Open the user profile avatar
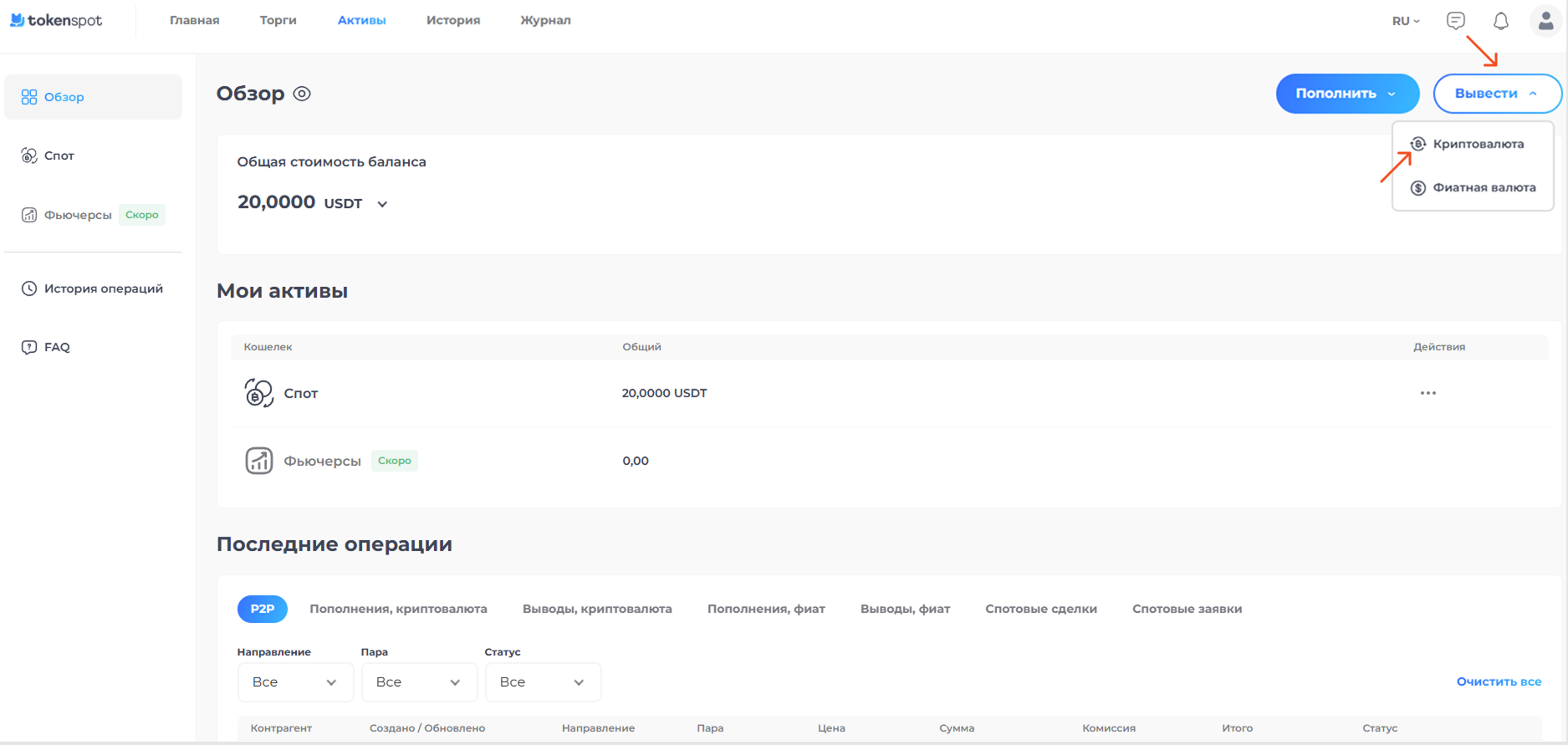The image size is (1568, 745). [1545, 21]
